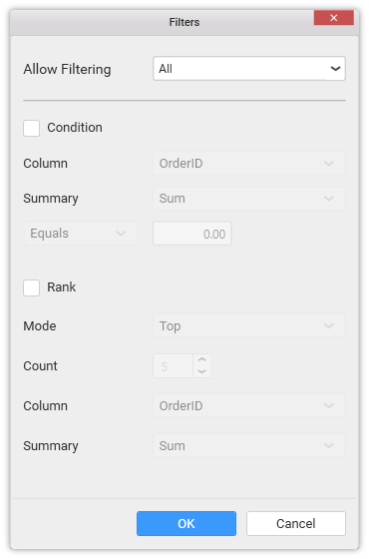Enable the Rank checkbox

click(31, 288)
